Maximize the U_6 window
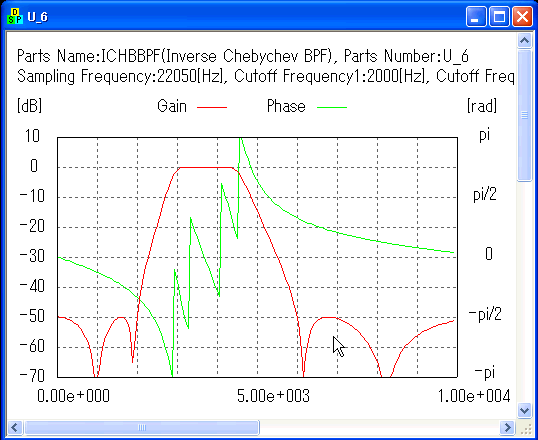 point(499,16)
